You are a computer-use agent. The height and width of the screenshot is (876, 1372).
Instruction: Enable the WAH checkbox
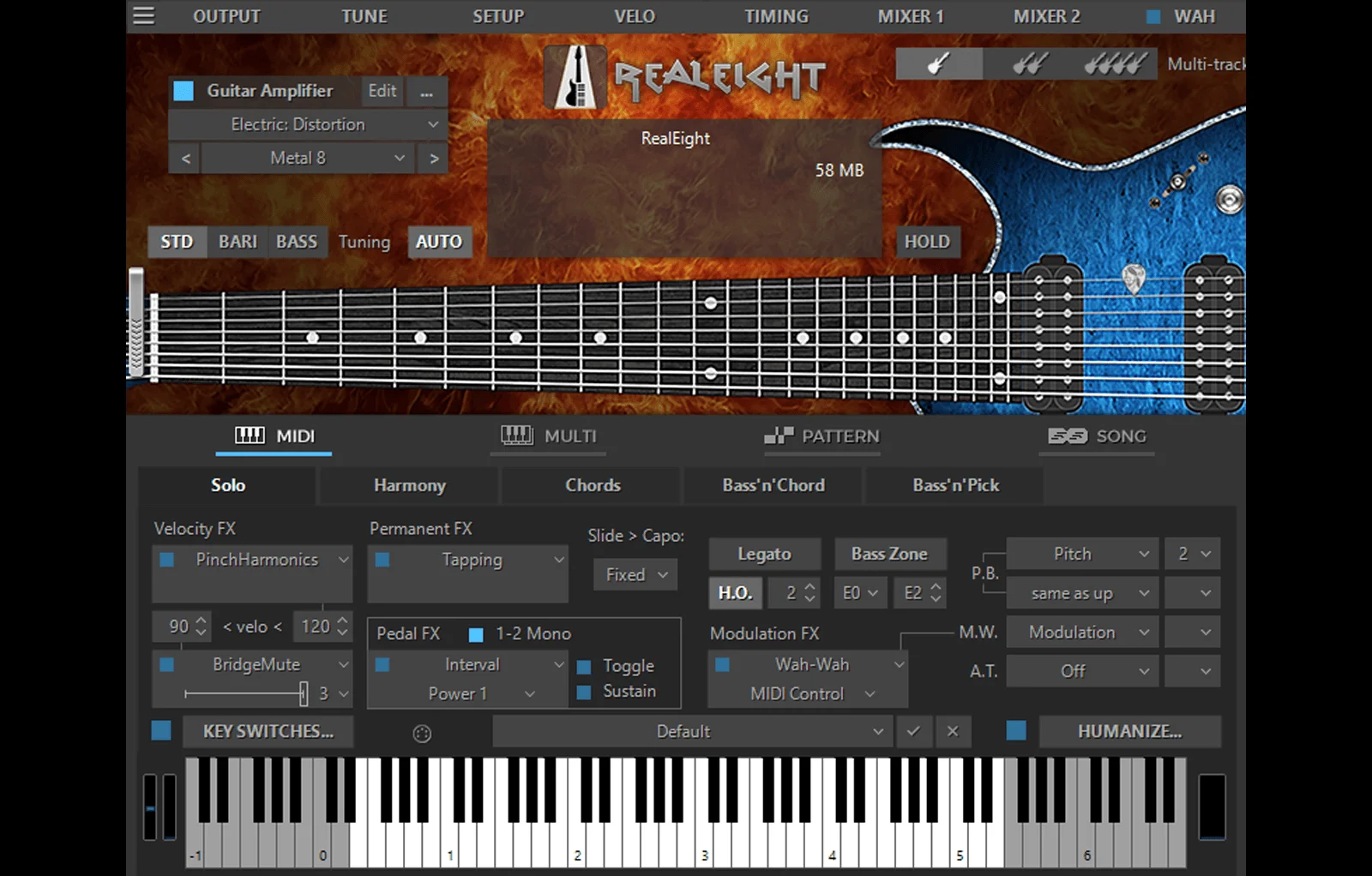[1153, 16]
